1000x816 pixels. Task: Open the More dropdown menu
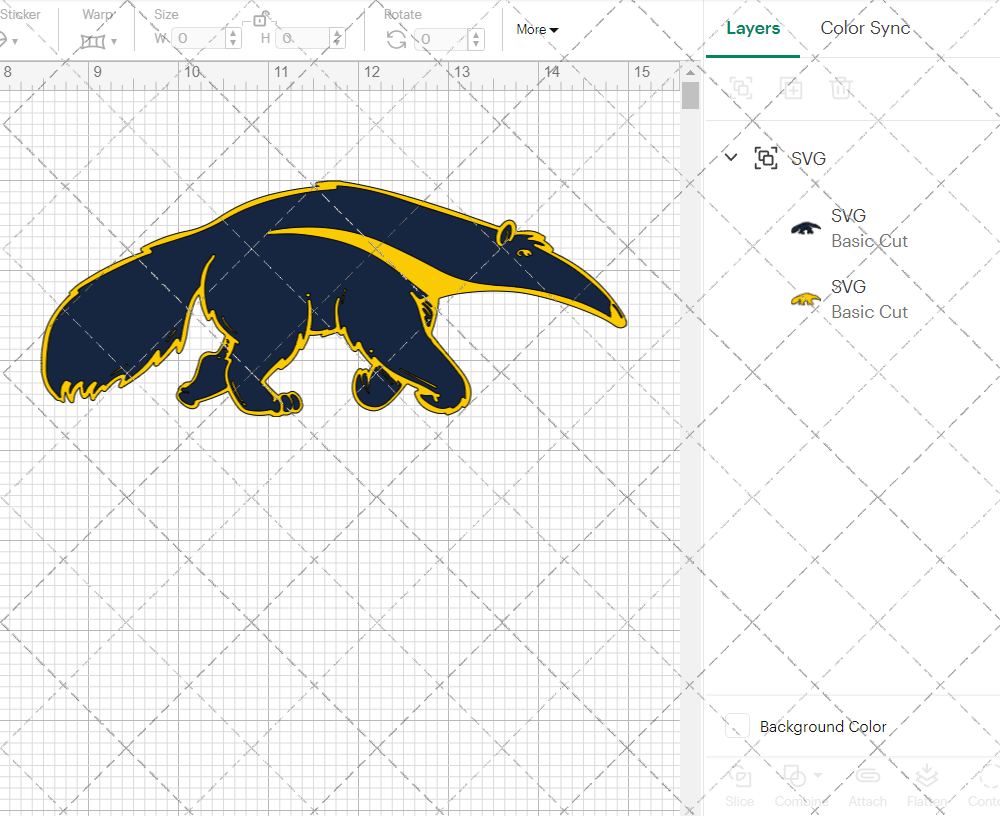coord(537,30)
